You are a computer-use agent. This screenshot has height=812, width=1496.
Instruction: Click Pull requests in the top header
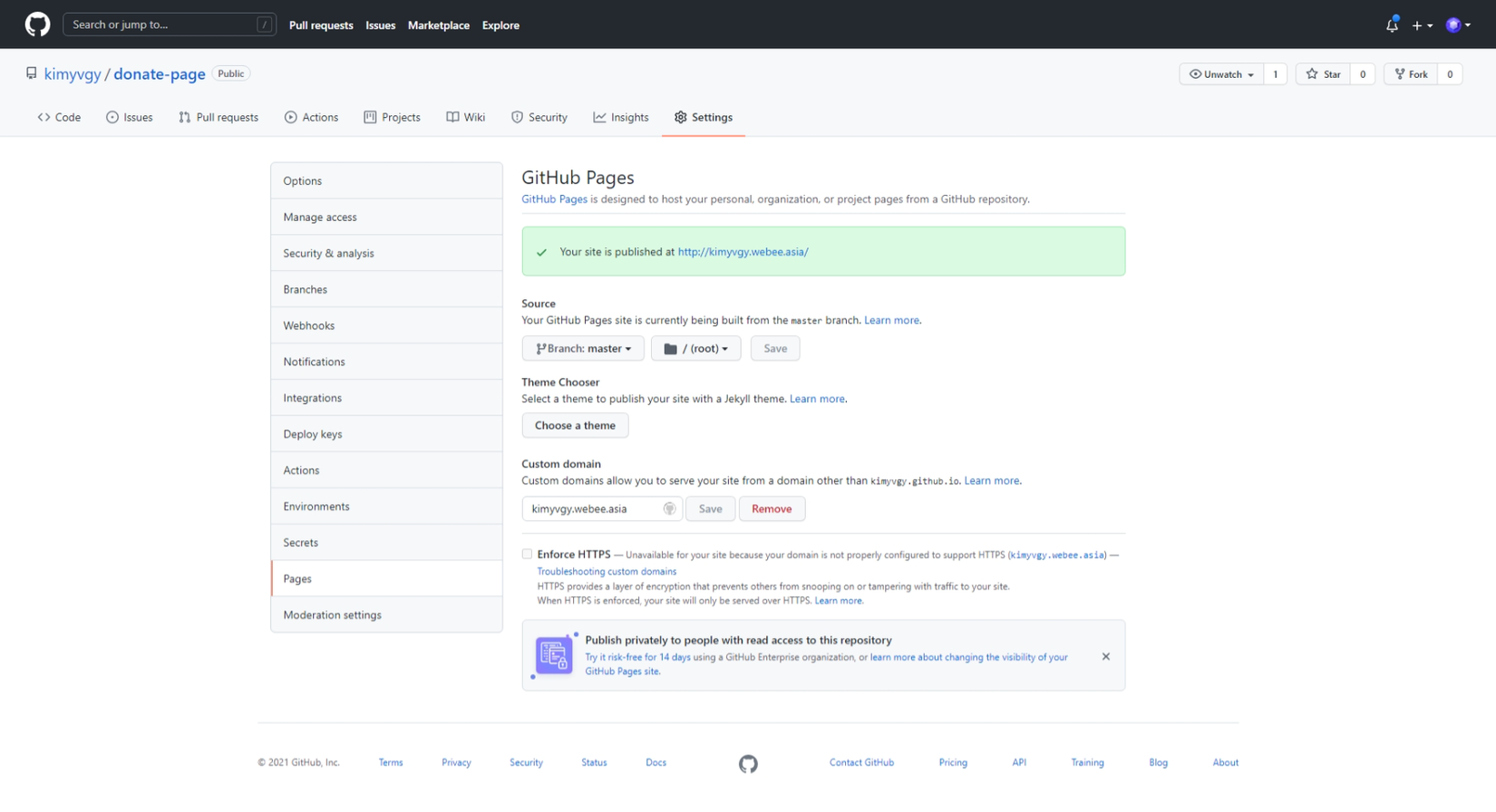321,25
